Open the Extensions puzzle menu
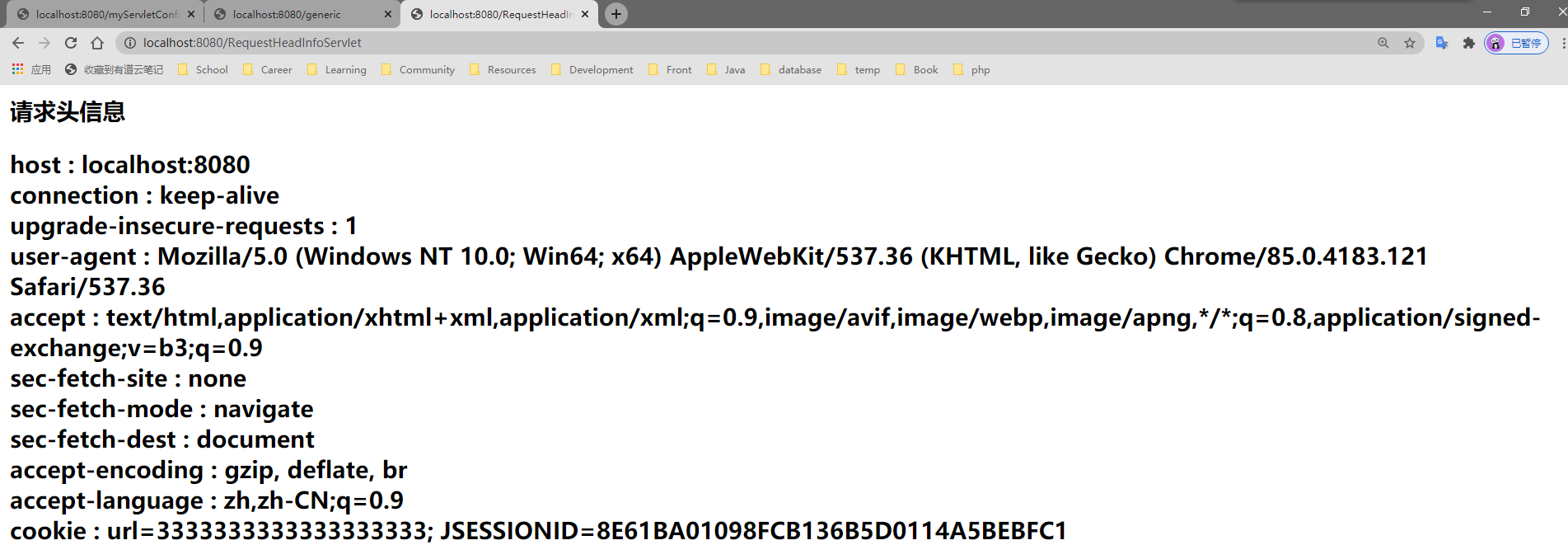The width and height of the screenshot is (1568, 559). 1468,43
